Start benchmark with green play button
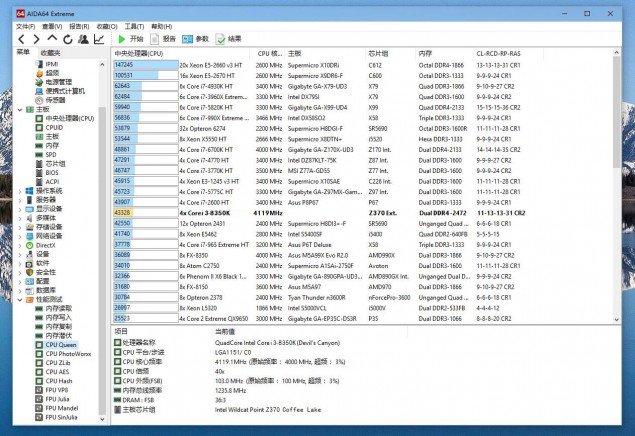635x436 pixels. [x=130, y=39]
